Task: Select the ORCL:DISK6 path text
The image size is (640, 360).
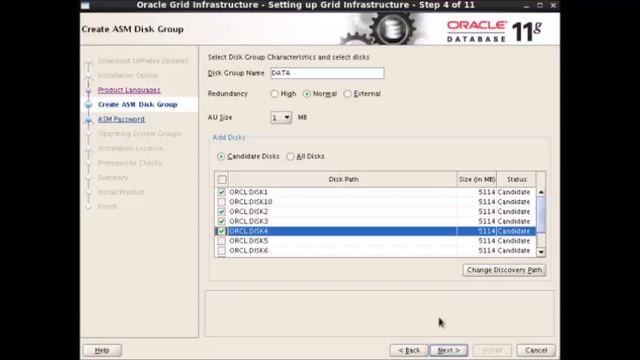Action: pyautogui.click(x=248, y=251)
